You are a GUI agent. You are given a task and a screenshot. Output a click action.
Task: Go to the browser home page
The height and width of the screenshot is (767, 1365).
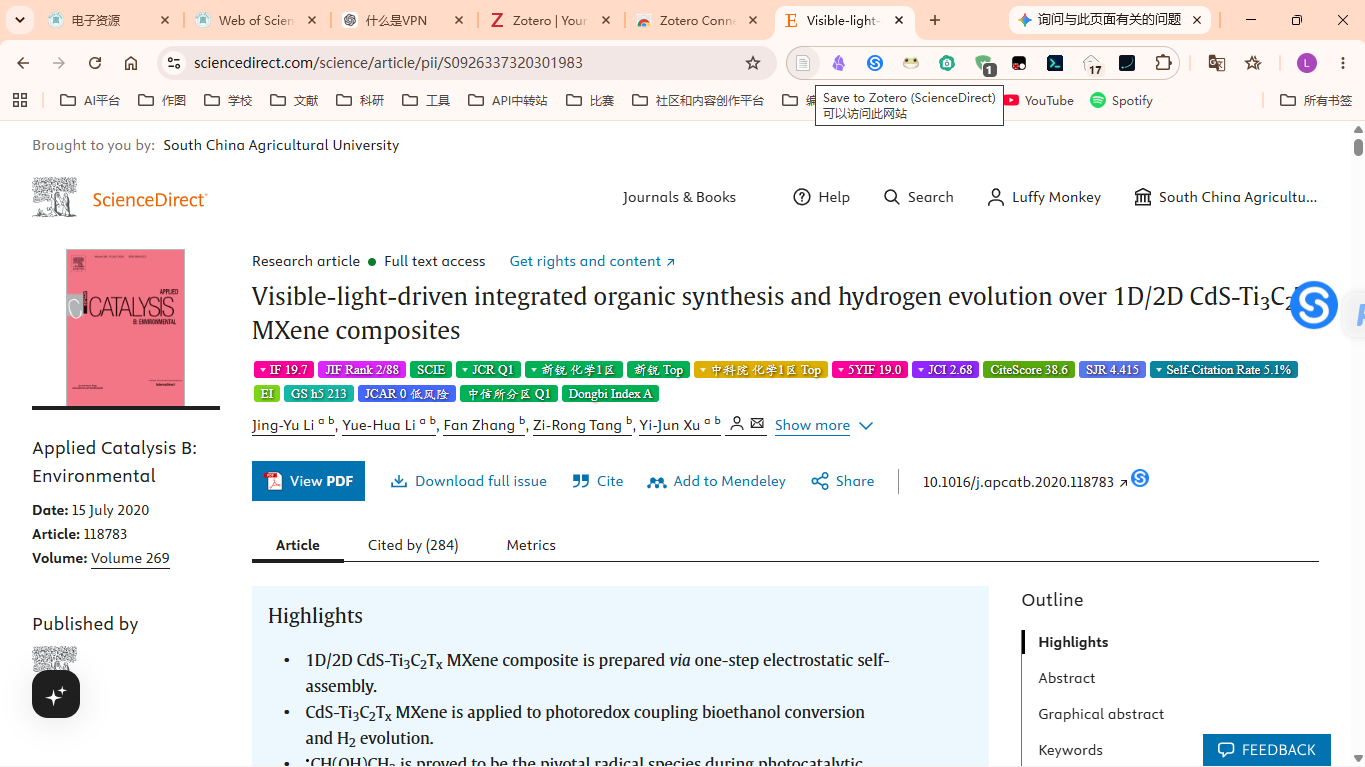coord(131,63)
